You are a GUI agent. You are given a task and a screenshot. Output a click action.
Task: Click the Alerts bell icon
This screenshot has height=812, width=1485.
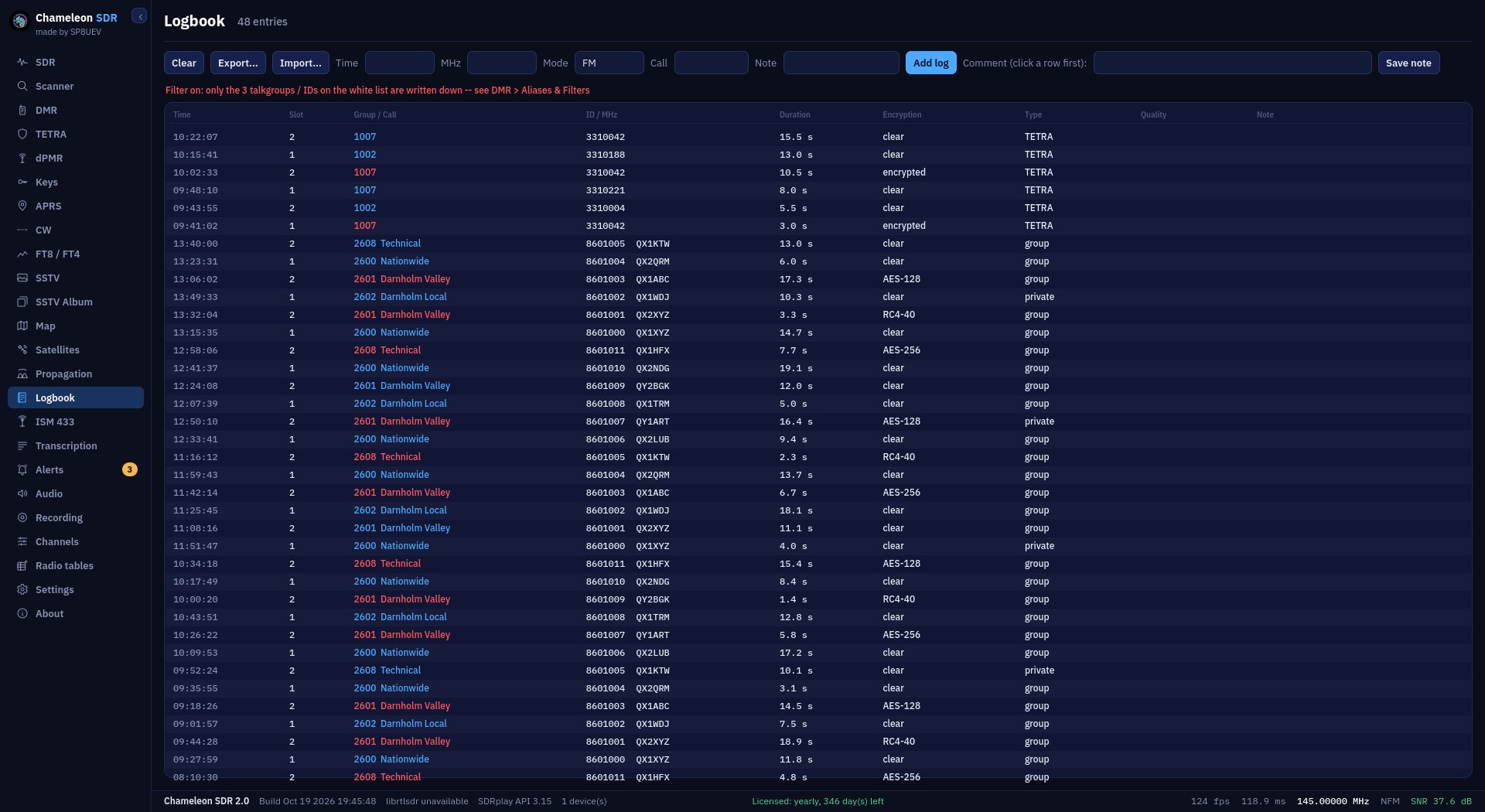(x=22, y=469)
